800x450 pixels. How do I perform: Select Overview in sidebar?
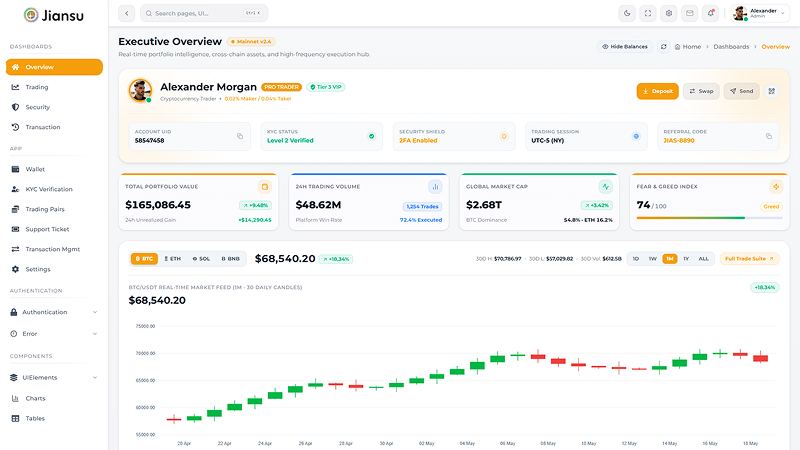click(x=54, y=67)
